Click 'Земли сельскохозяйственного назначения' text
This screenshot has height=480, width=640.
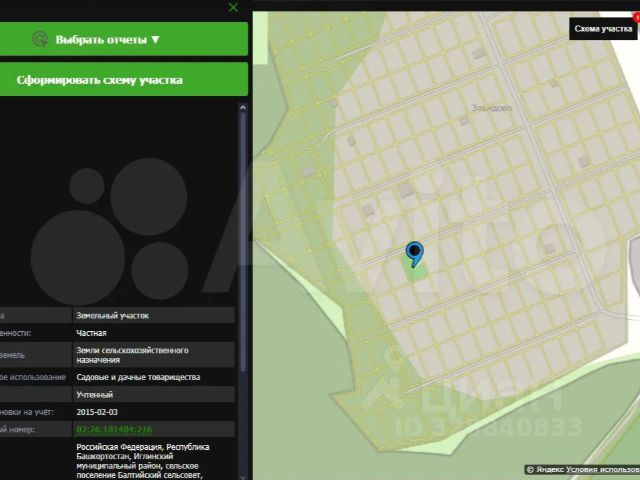[x=132, y=355]
